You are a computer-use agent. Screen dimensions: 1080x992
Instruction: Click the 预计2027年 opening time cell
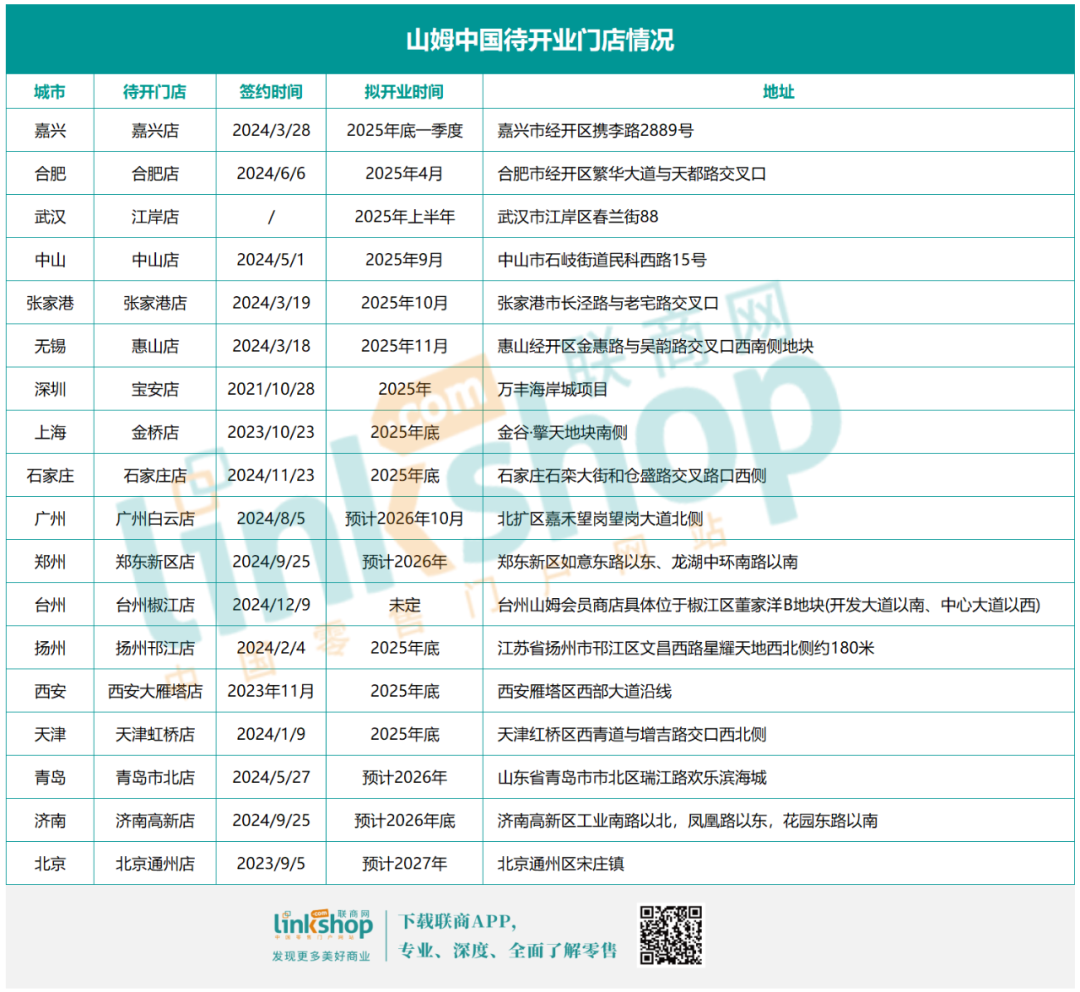(x=404, y=863)
